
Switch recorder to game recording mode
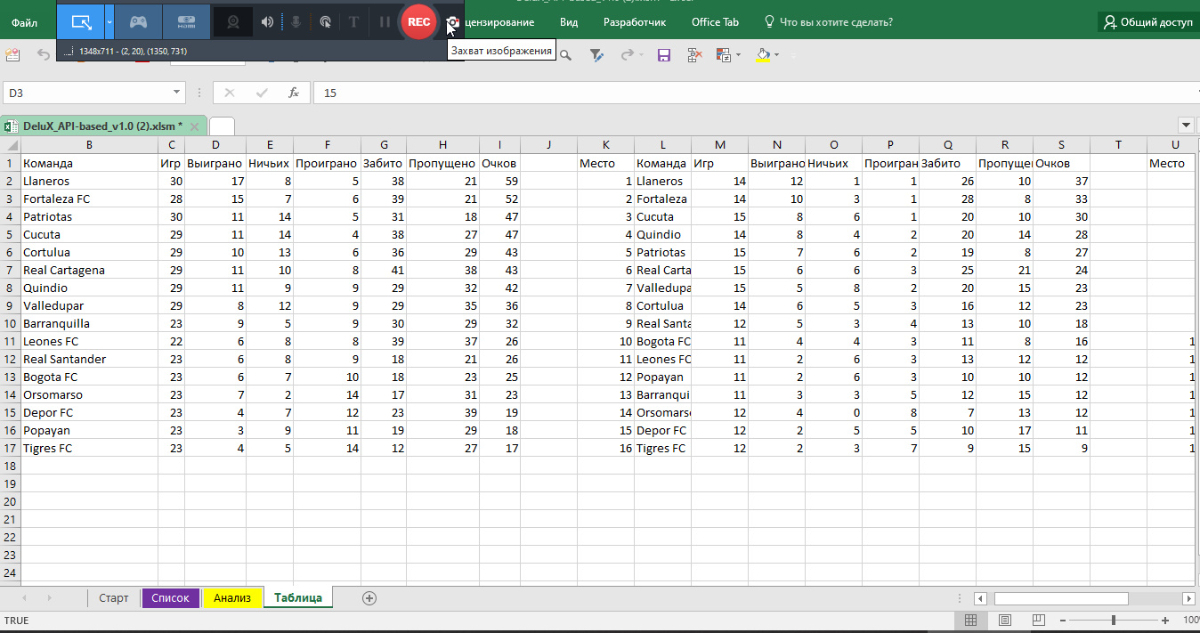pos(140,21)
